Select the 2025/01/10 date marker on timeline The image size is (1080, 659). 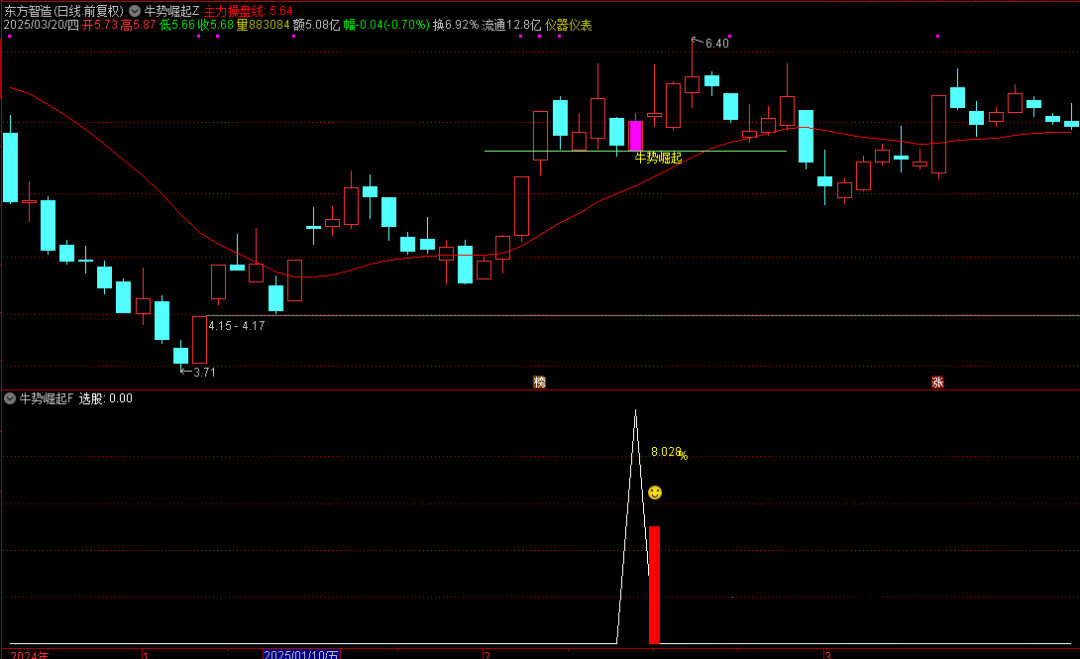pyautogui.click(x=301, y=655)
